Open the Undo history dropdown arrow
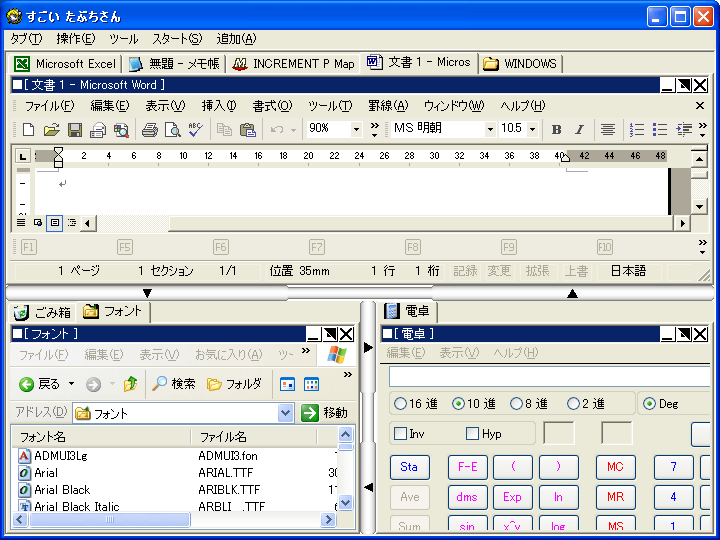 tap(293, 130)
